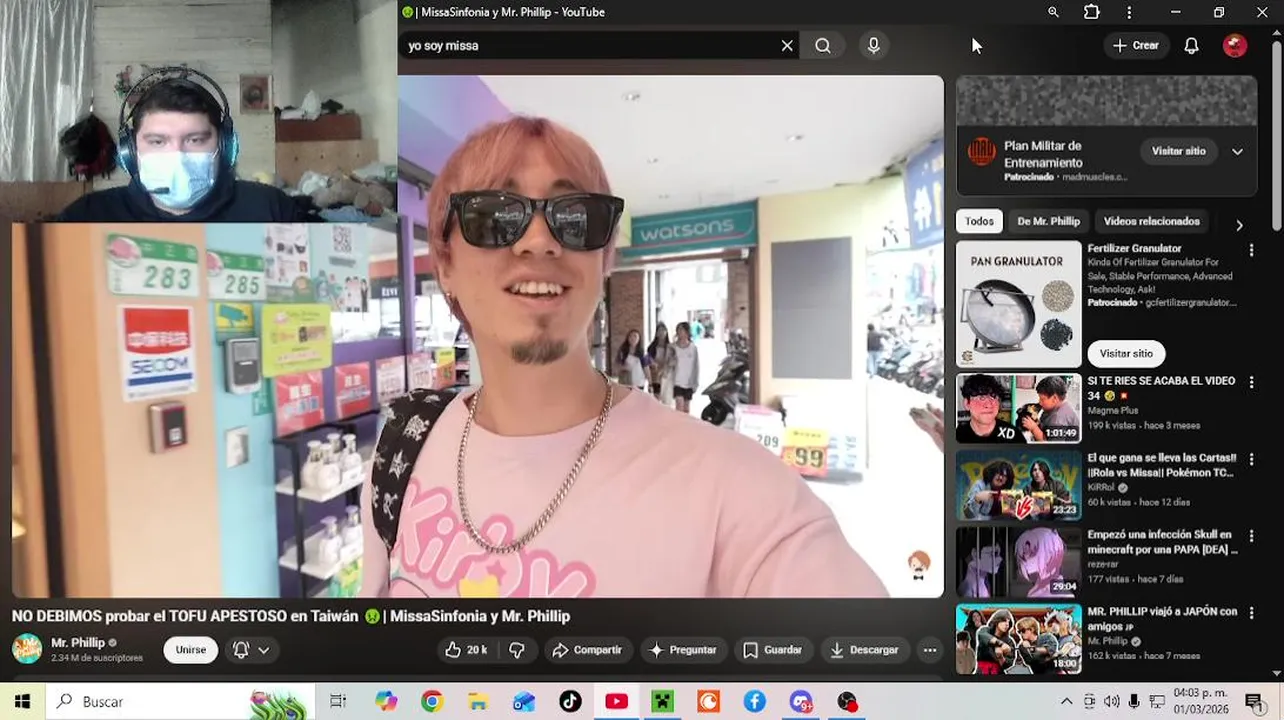Open browser three-dot menu
This screenshot has width=1284, height=720.
click(1129, 12)
